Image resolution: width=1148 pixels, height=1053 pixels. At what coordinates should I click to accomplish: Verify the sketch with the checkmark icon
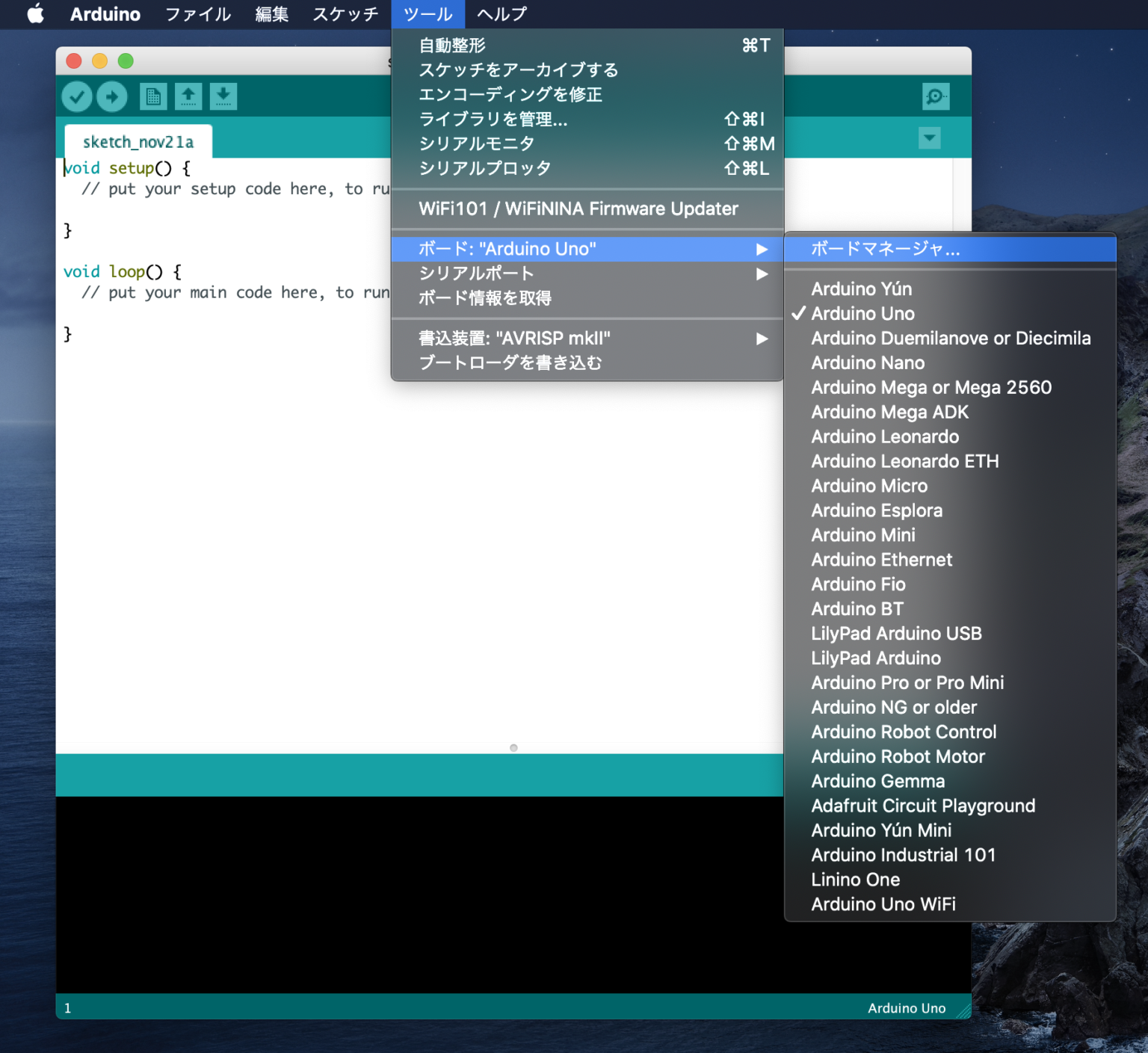click(76, 96)
